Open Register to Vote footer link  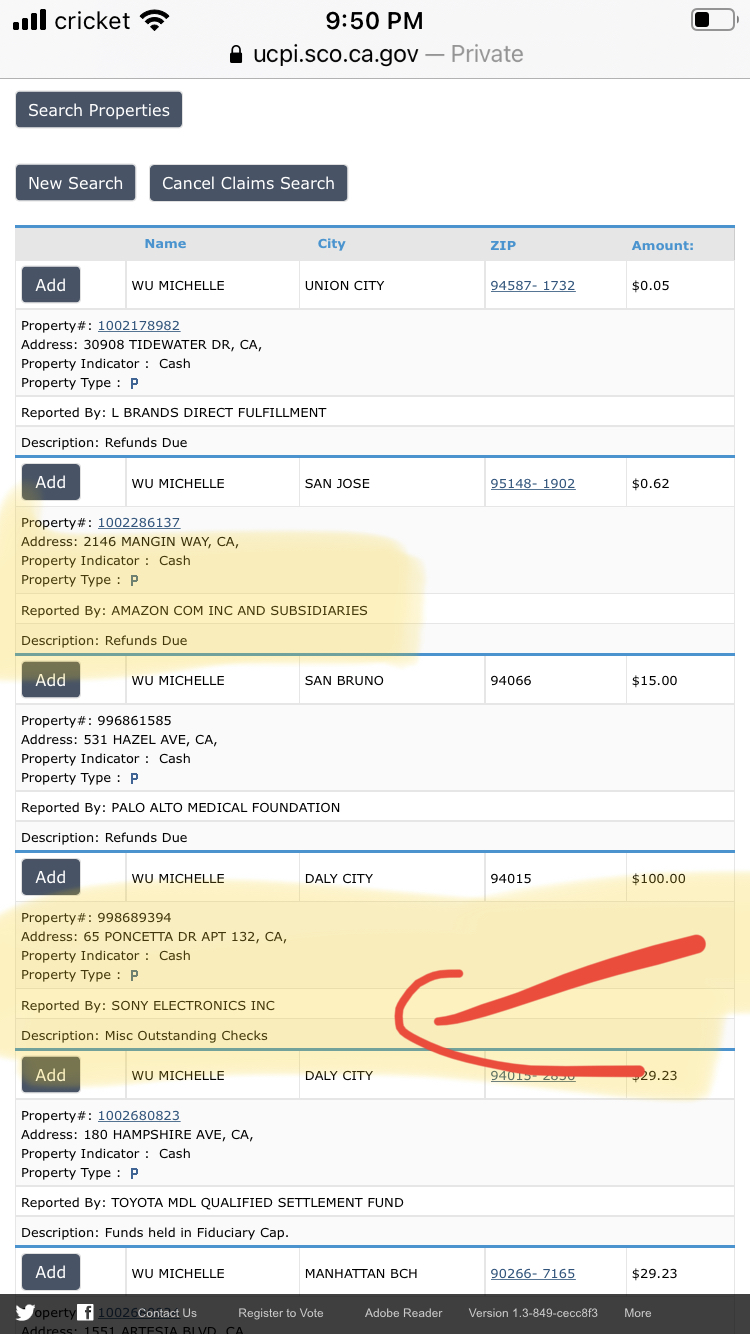(281, 1313)
